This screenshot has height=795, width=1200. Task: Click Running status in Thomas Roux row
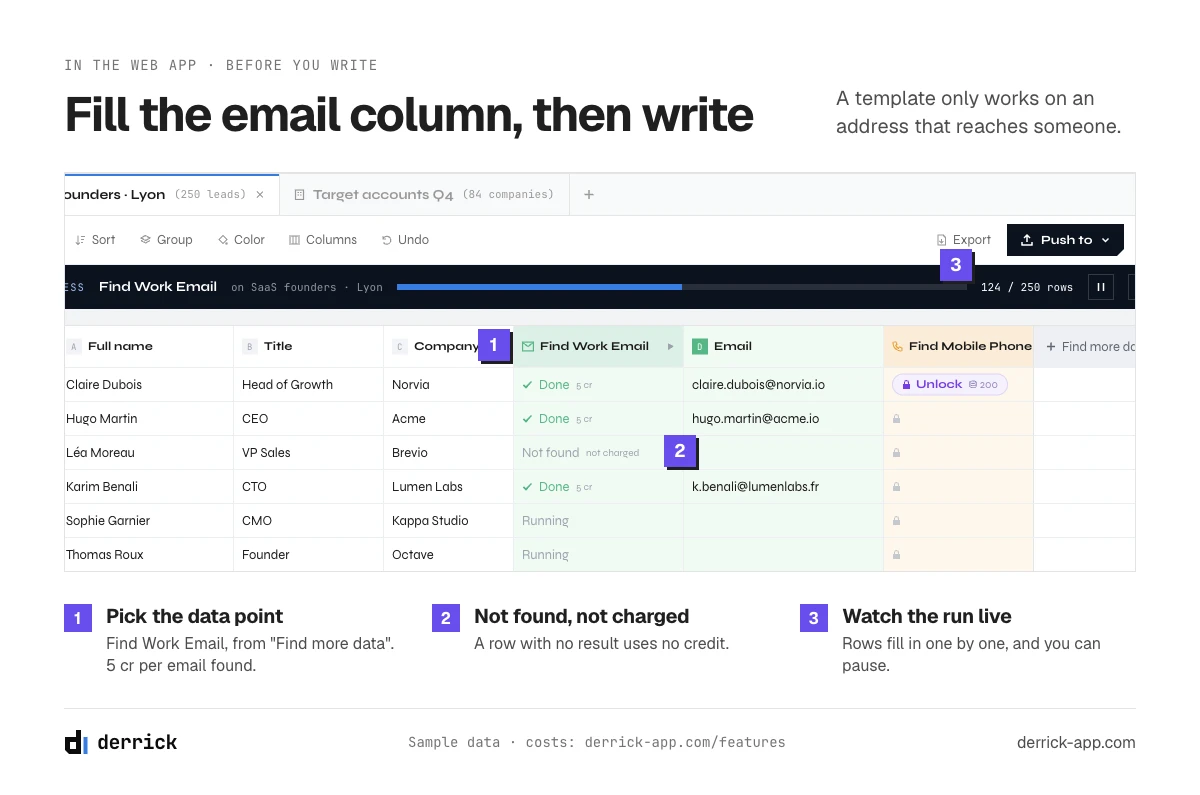pos(545,555)
